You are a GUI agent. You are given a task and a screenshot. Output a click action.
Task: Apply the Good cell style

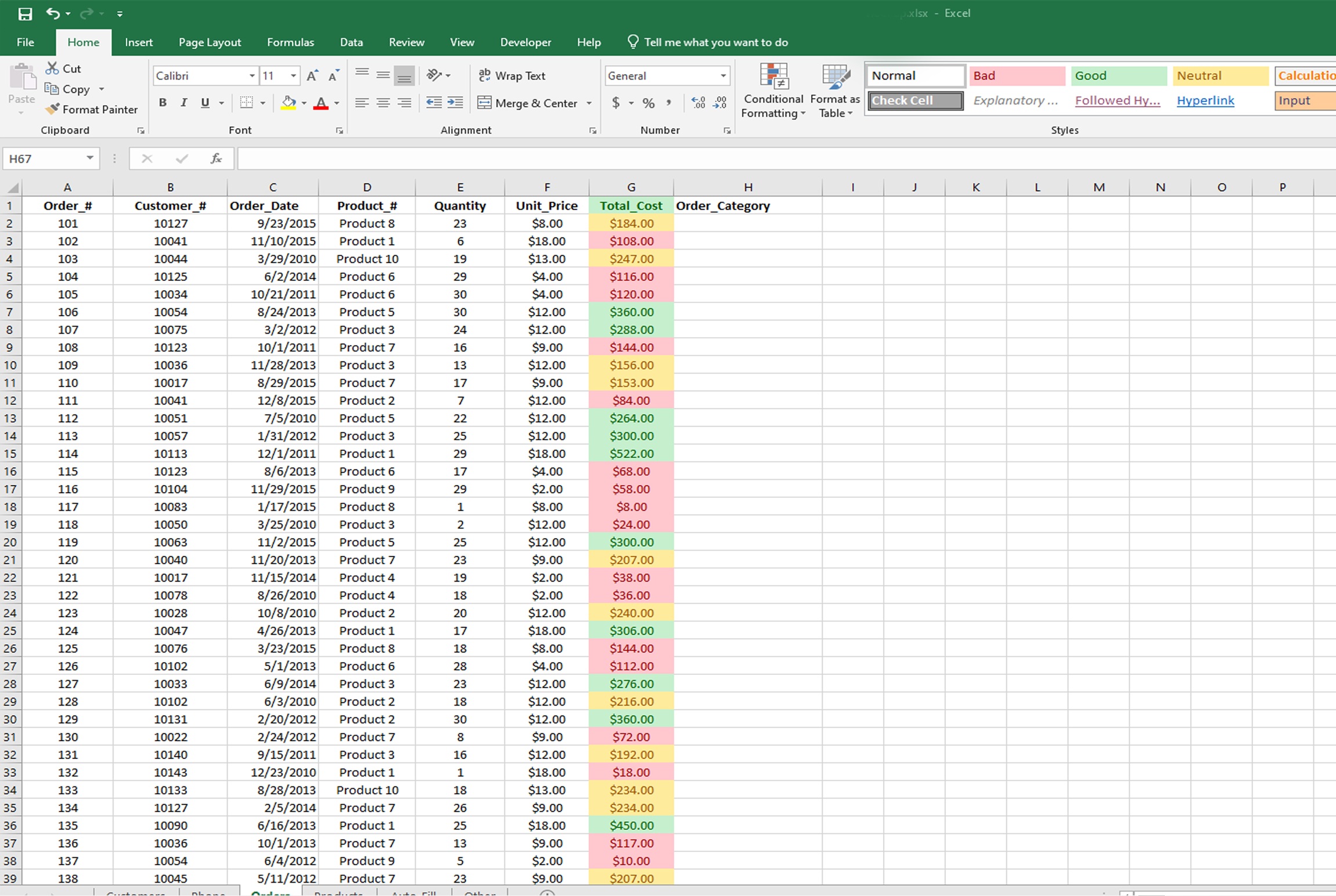1118,75
